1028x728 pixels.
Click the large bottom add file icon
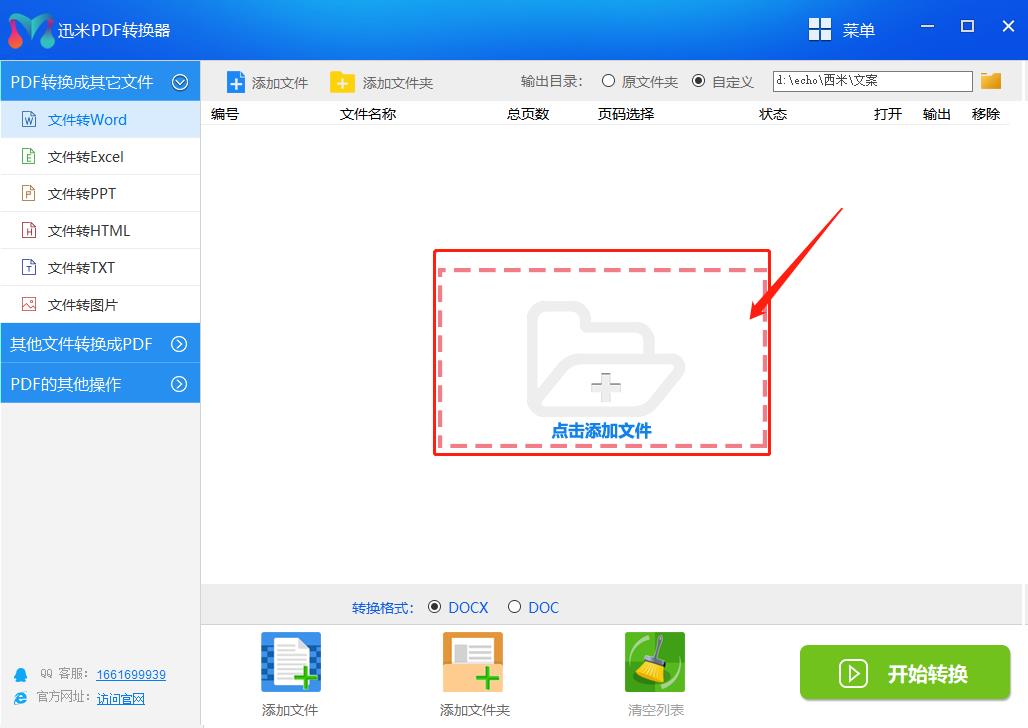[x=290, y=662]
